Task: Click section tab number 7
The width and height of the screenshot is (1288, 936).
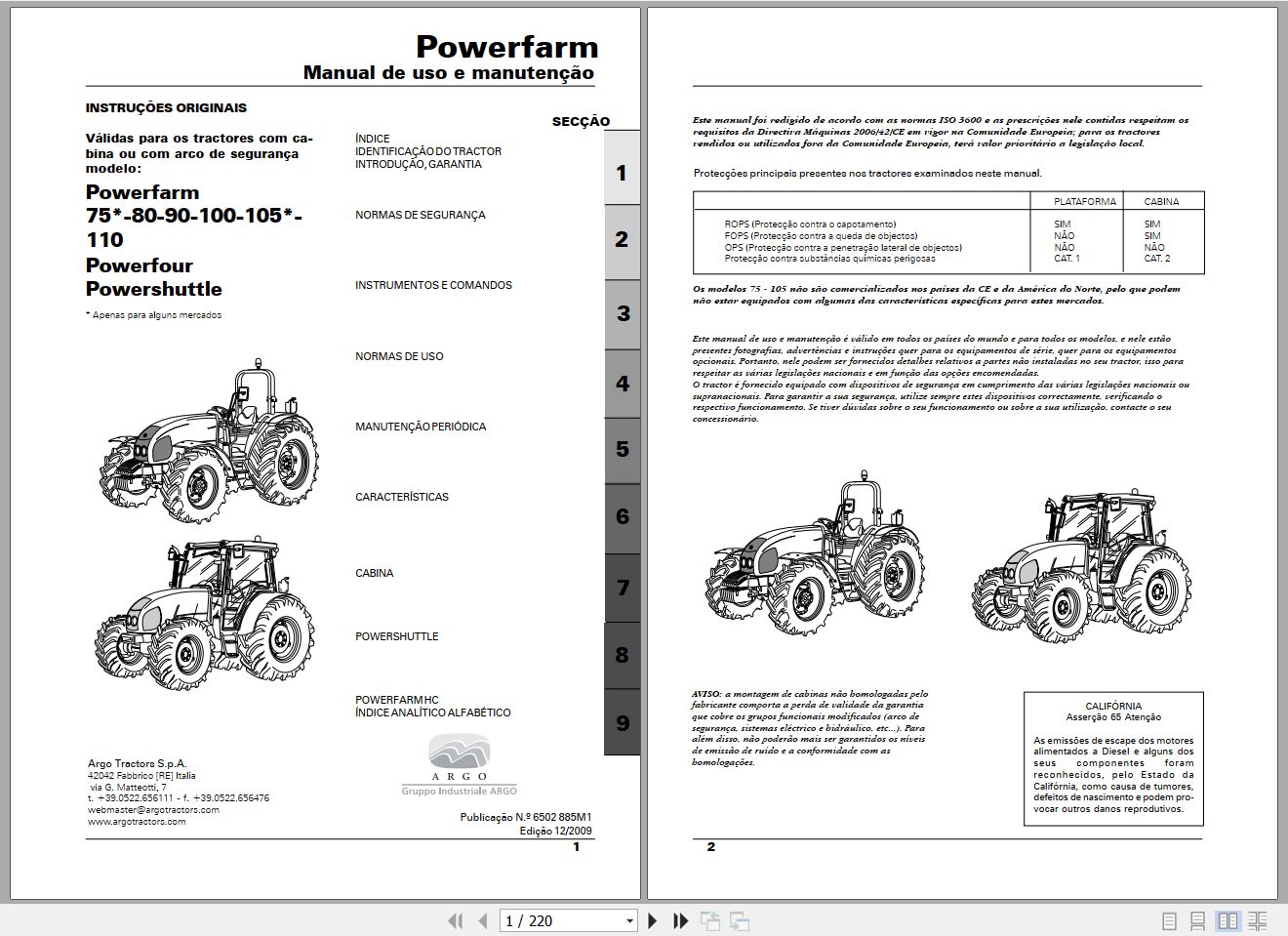Action: (623, 588)
